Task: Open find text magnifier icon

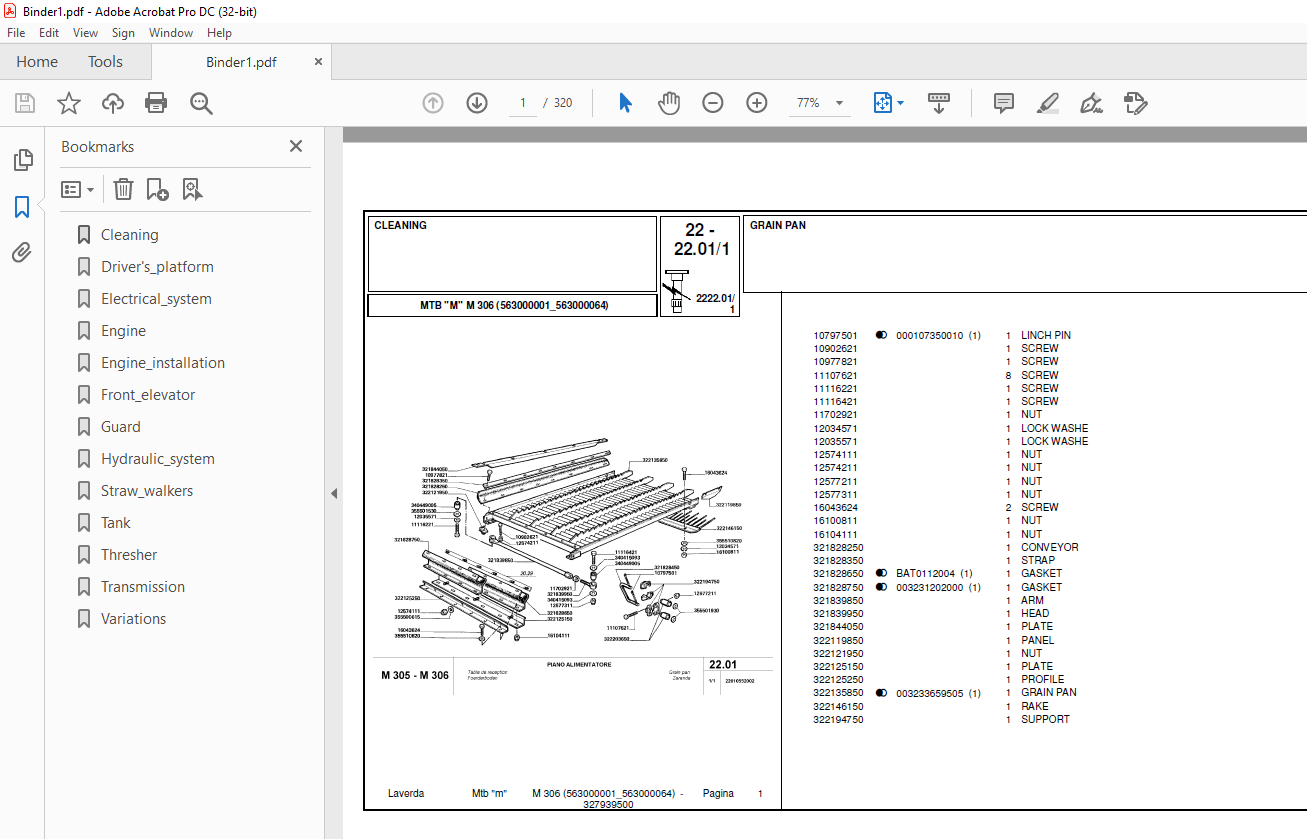Action: [201, 103]
